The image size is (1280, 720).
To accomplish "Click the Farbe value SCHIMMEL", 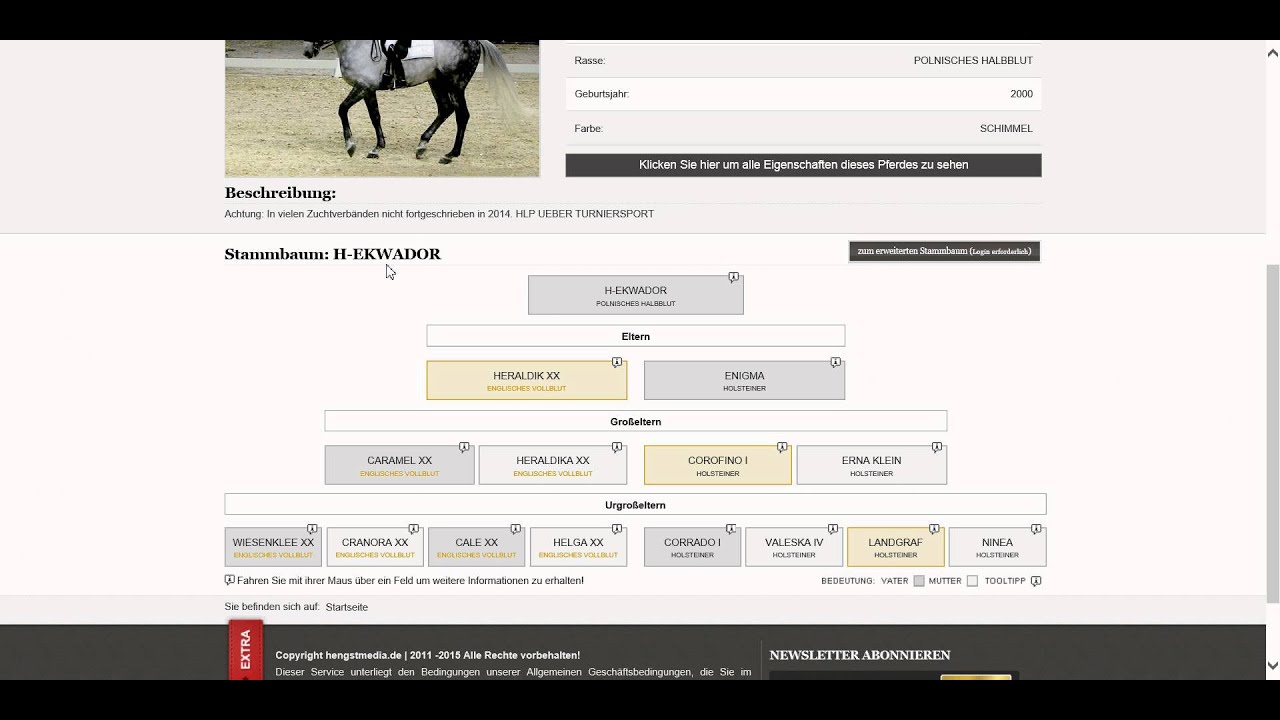I will point(1006,129).
